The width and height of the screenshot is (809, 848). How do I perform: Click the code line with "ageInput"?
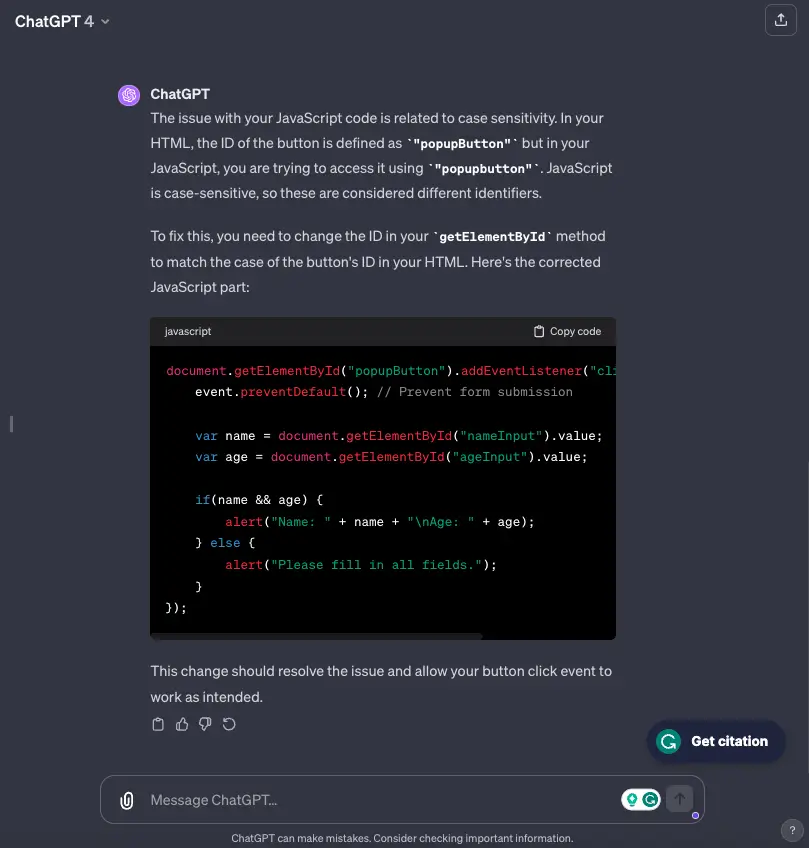391,457
